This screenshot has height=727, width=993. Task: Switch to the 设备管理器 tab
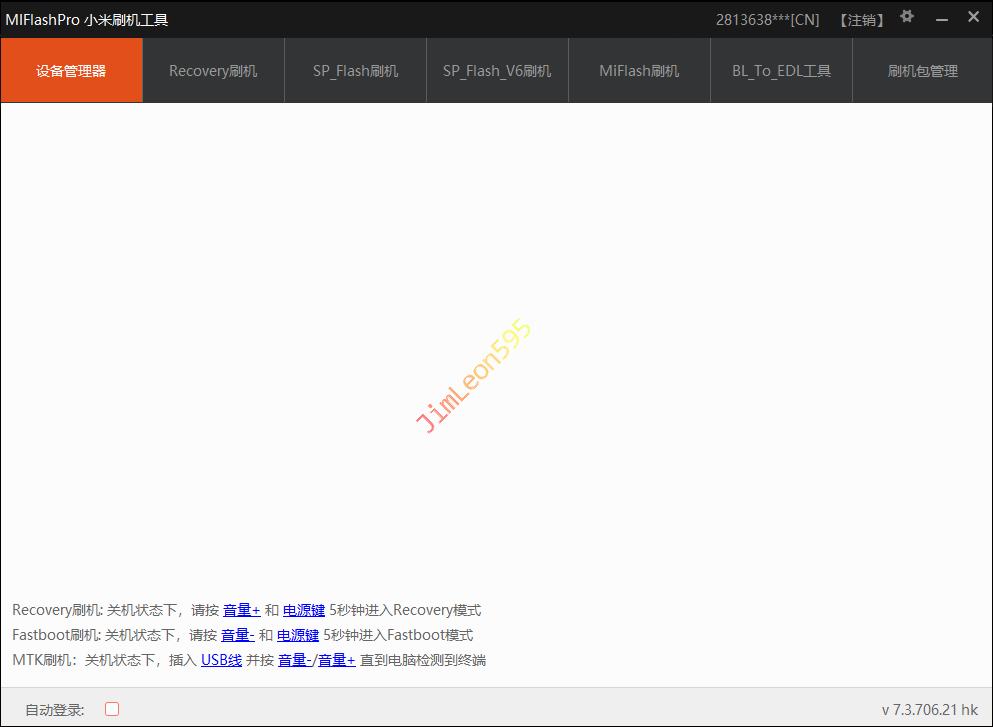click(71, 71)
